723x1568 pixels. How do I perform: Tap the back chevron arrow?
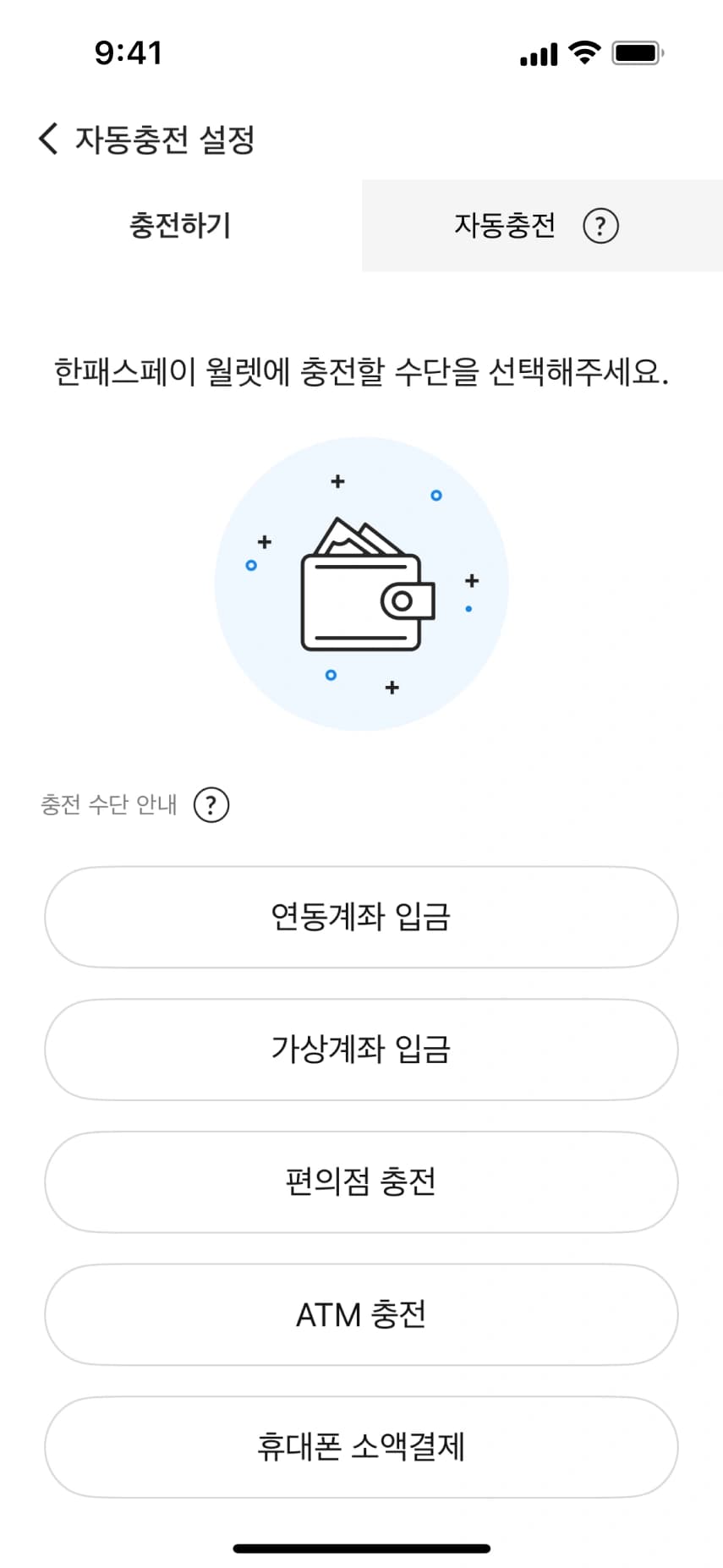(48, 138)
